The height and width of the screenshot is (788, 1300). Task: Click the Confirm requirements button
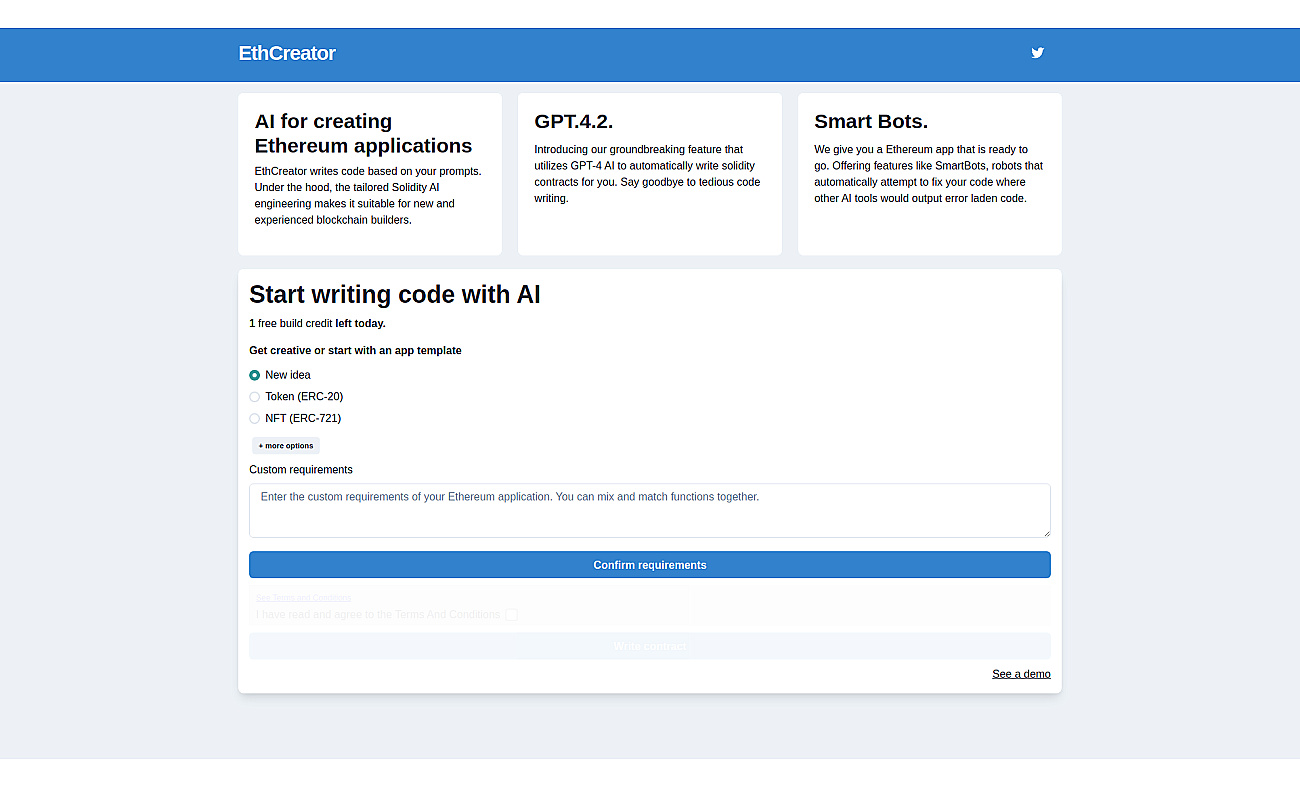coord(650,565)
